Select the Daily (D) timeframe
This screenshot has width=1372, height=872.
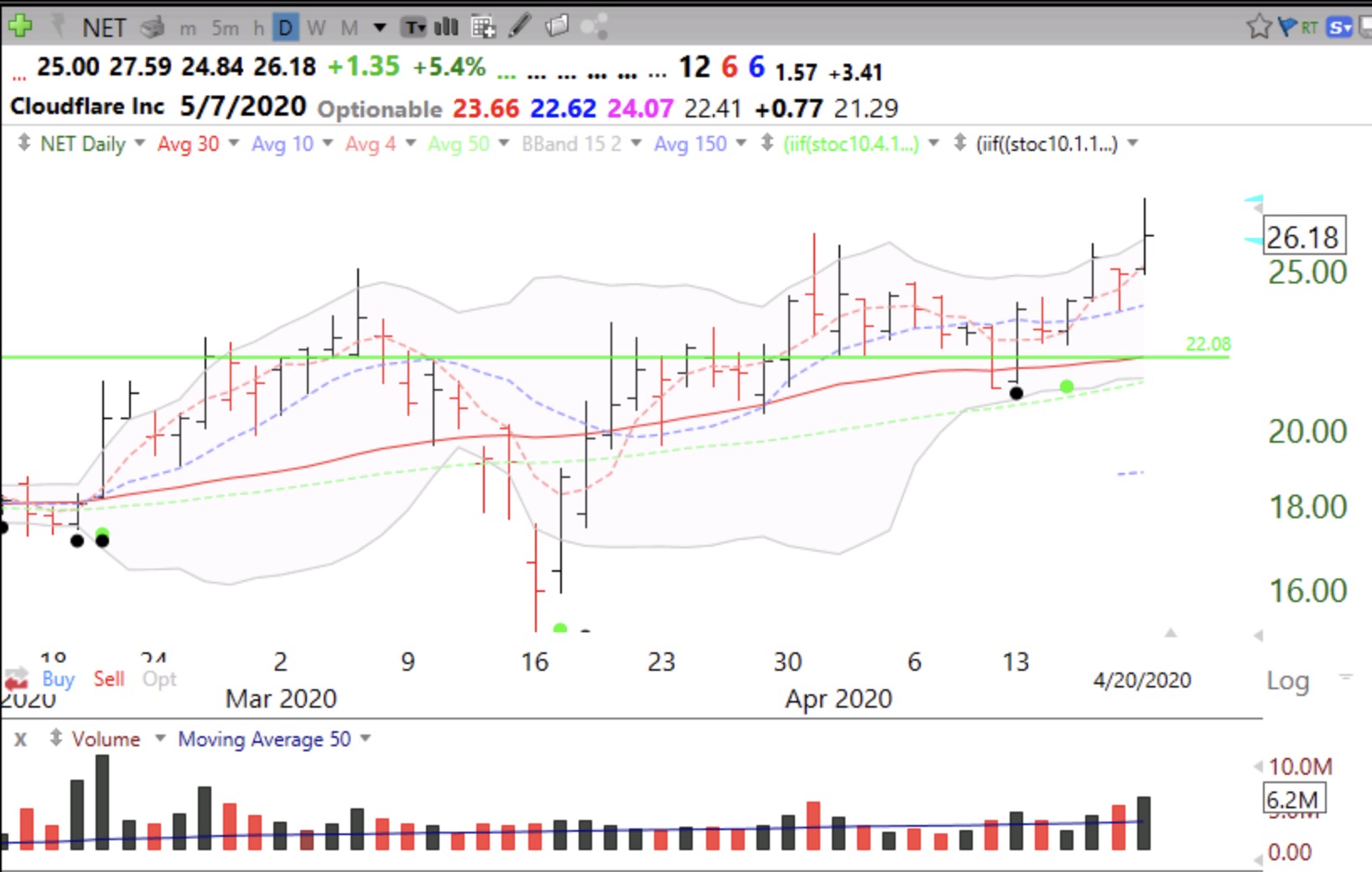[285, 29]
